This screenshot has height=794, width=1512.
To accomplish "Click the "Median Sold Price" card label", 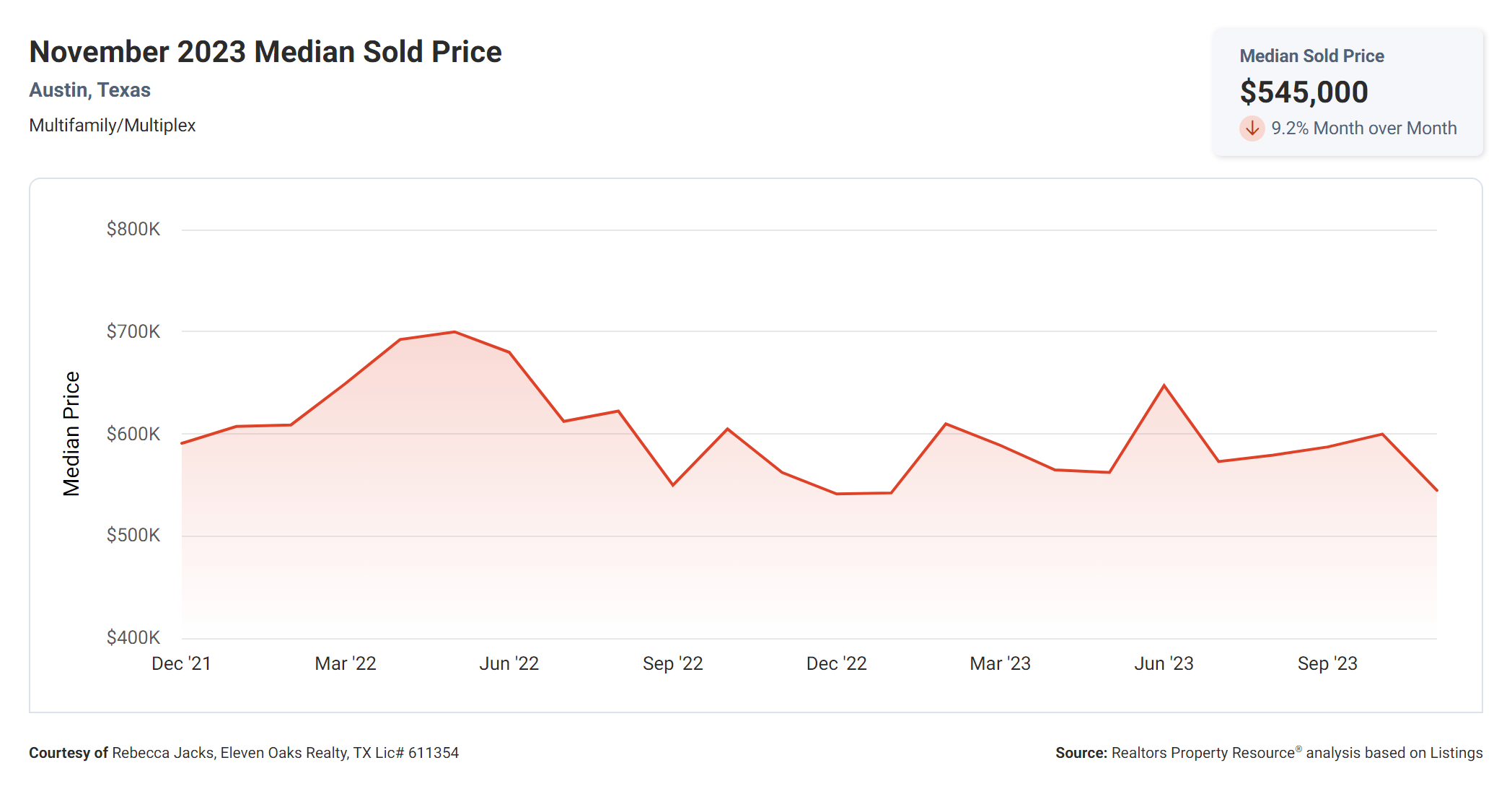I will [1311, 56].
